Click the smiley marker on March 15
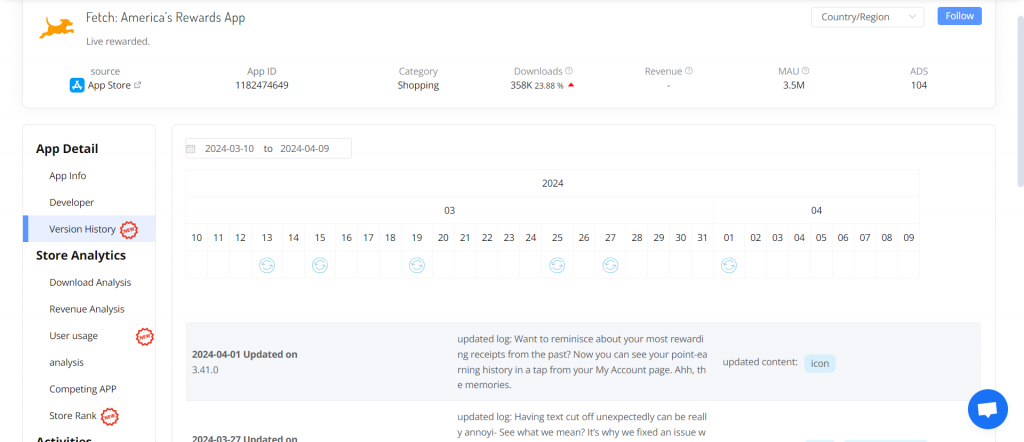This screenshot has height=442, width=1024. tap(320, 265)
